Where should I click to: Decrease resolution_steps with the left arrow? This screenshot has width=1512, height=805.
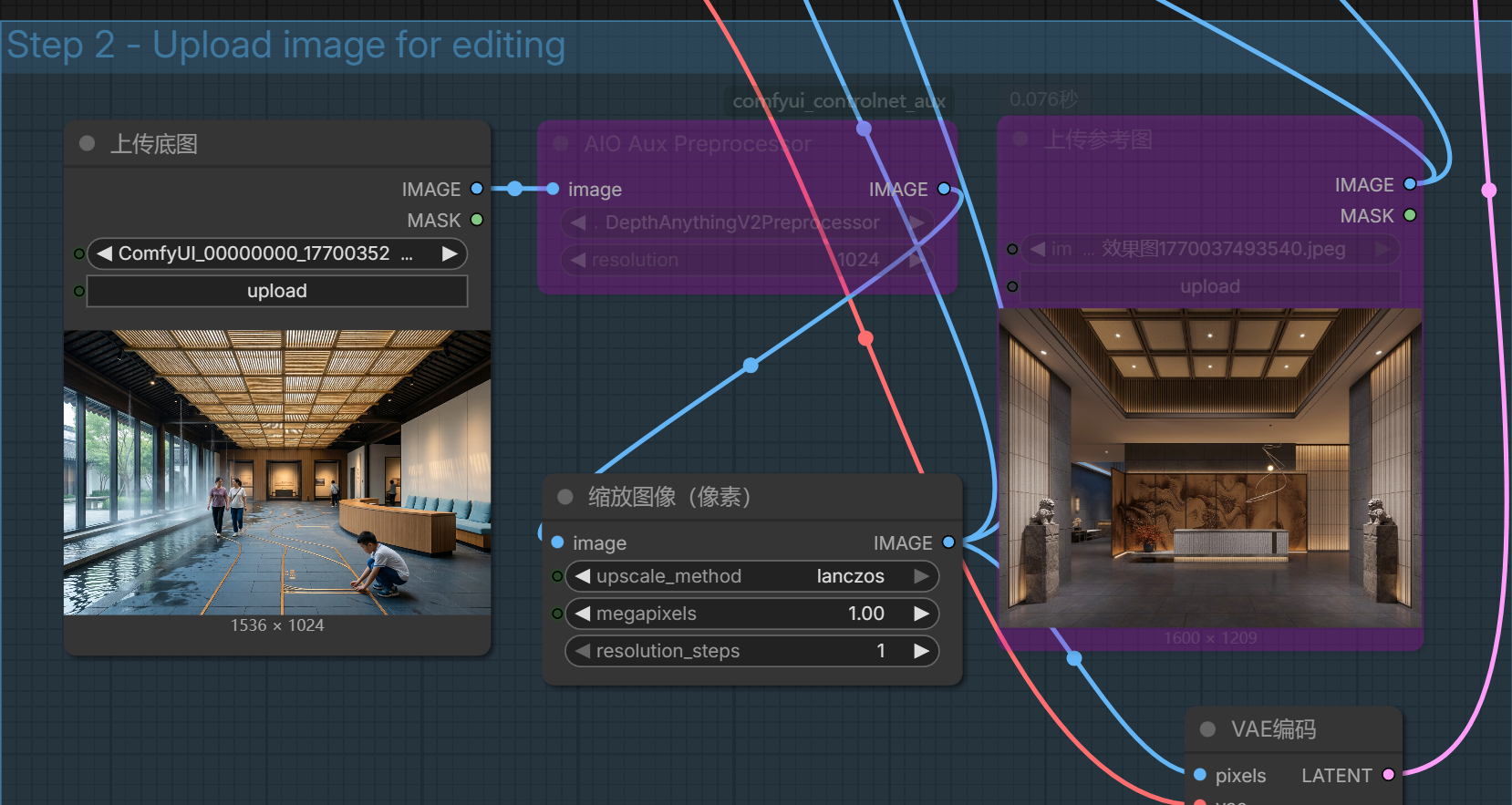[582, 651]
